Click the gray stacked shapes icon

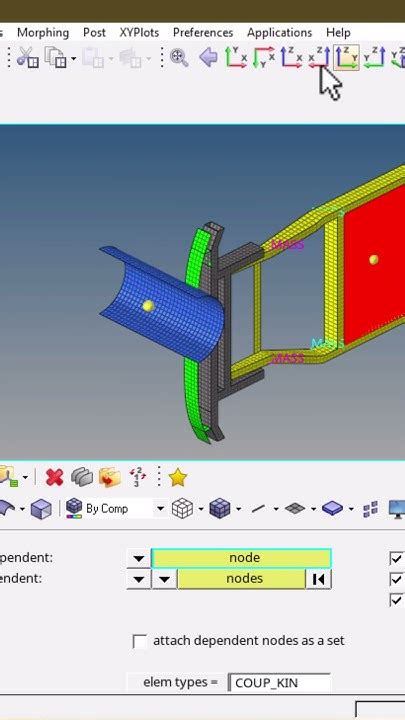(82, 478)
